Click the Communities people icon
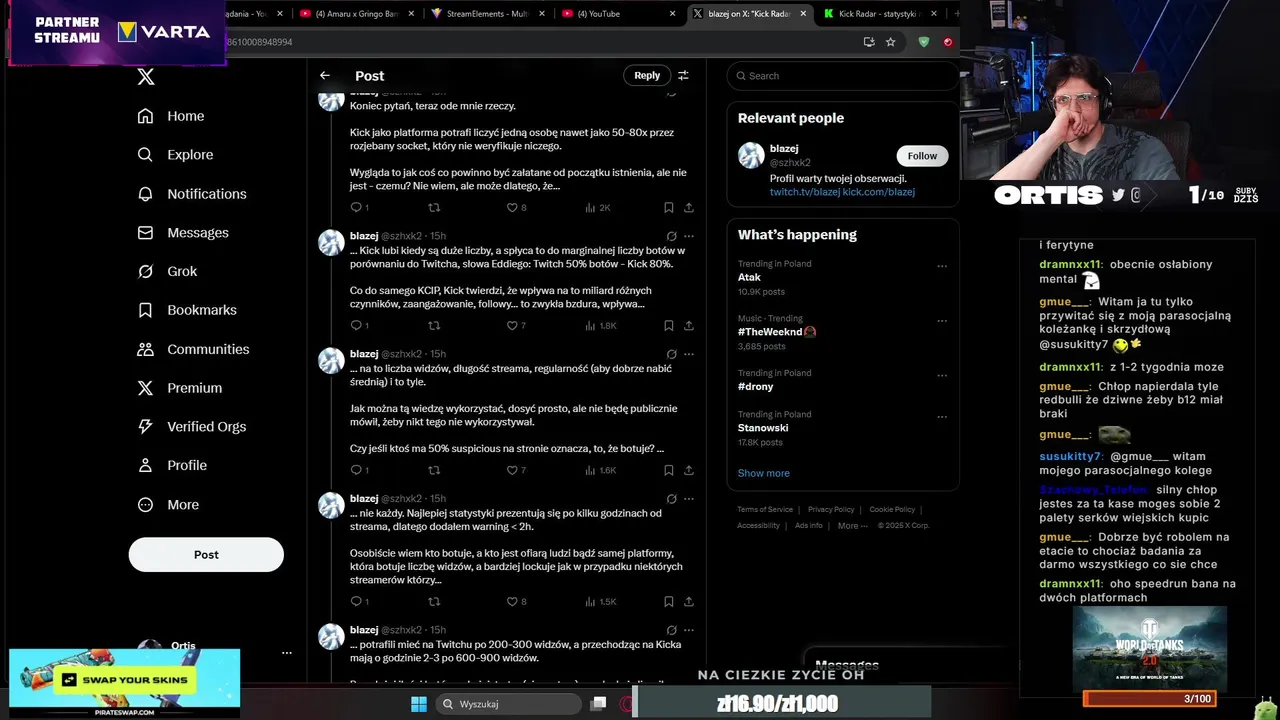The width and height of the screenshot is (1280, 720). tap(146, 349)
